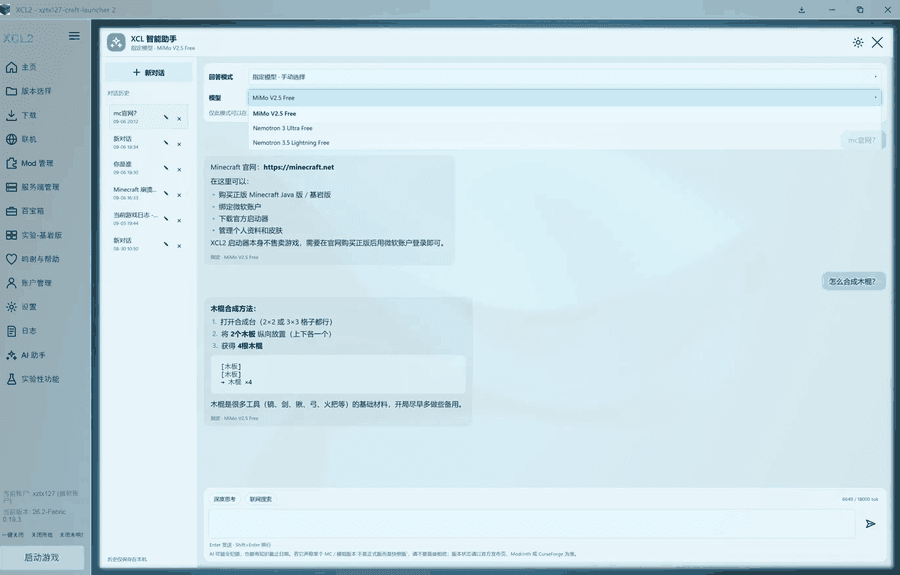Viewport: 900px width, 575px height.
Task: Delete the 新对话 conversation dated 09-06 19:34
Action: point(179,144)
